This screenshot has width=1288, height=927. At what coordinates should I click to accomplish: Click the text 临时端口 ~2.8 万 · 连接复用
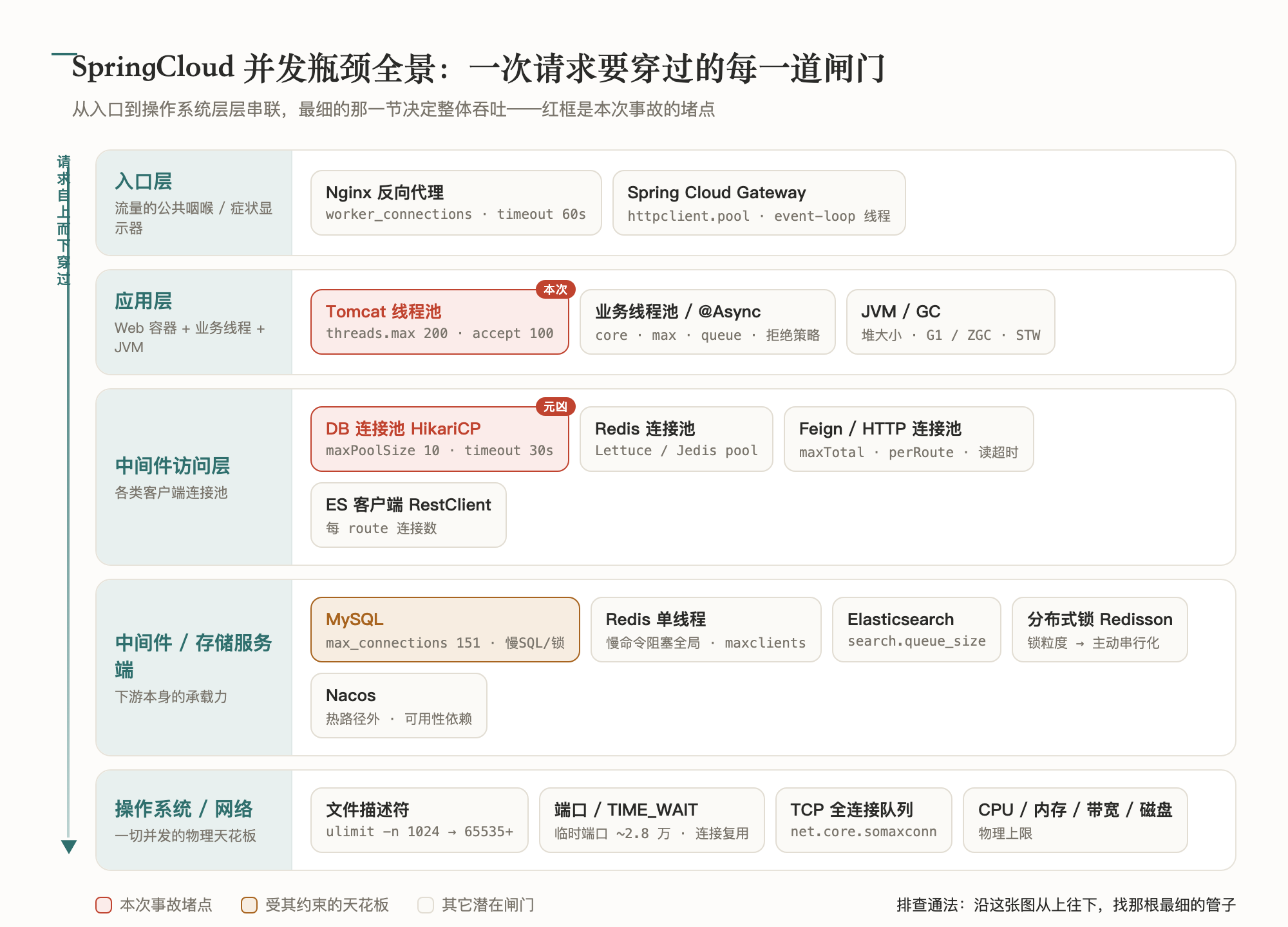[x=652, y=834]
